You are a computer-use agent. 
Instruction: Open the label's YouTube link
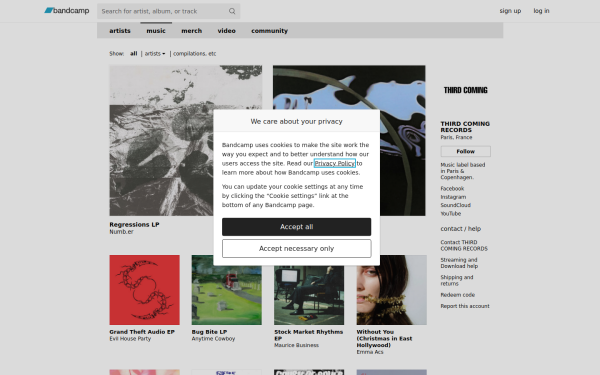[x=450, y=214]
